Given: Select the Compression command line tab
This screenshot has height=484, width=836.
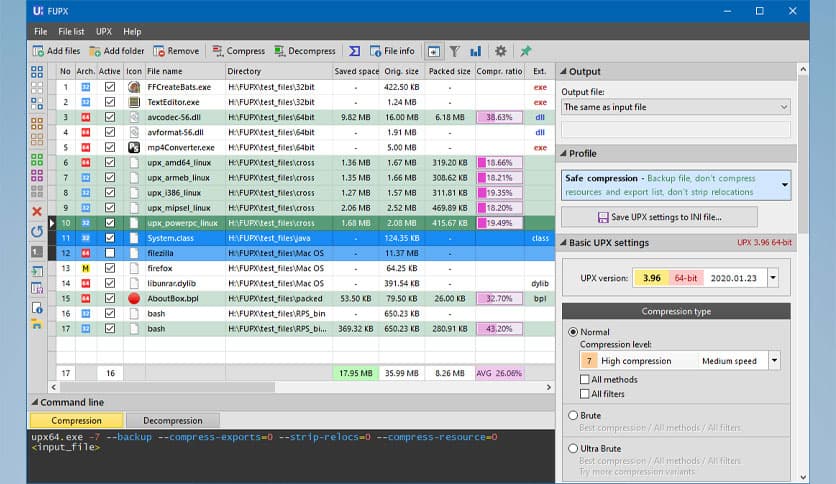Looking at the screenshot, I should tap(77, 421).
